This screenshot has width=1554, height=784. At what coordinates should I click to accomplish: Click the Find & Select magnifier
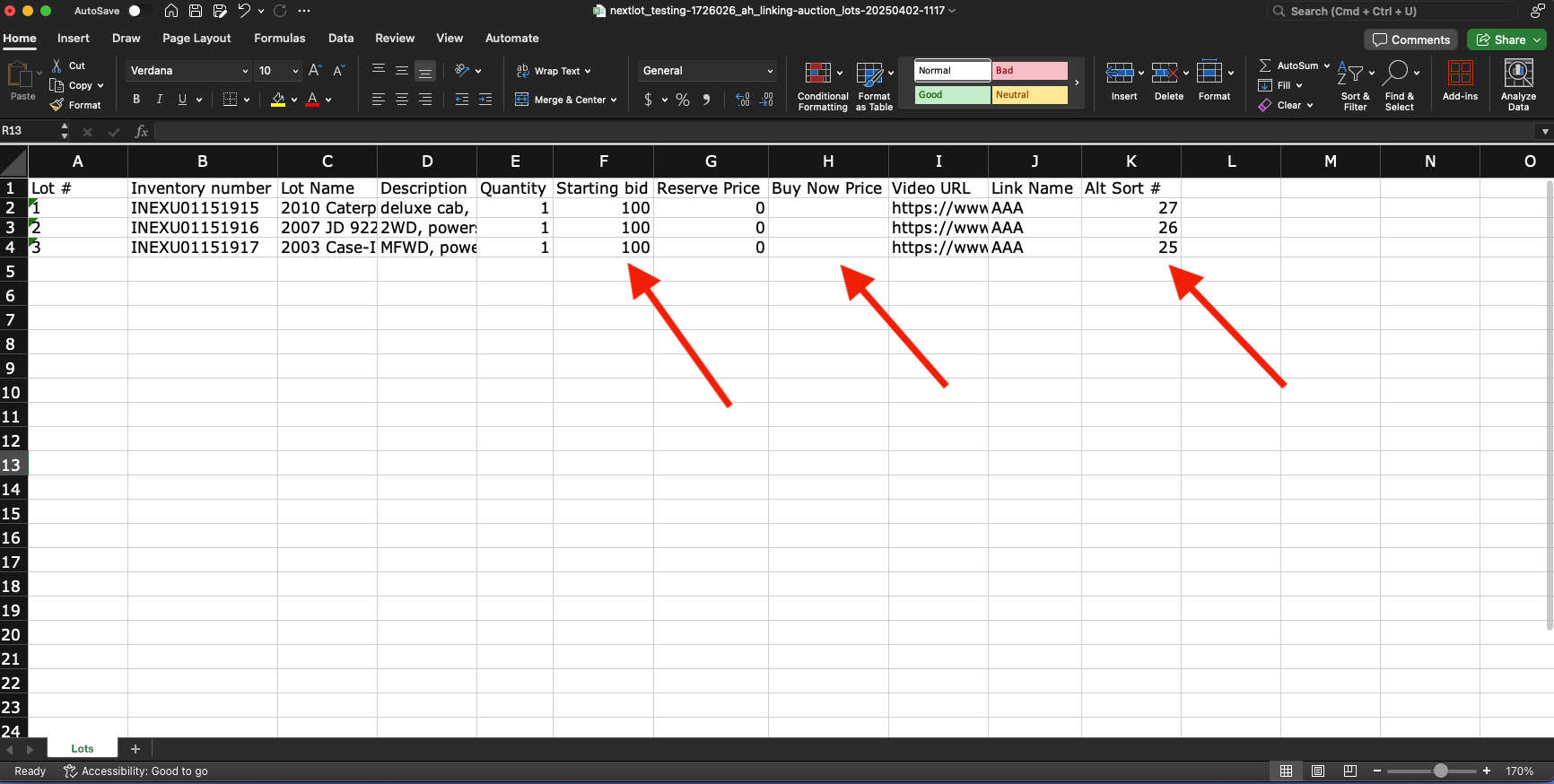tap(1396, 73)
